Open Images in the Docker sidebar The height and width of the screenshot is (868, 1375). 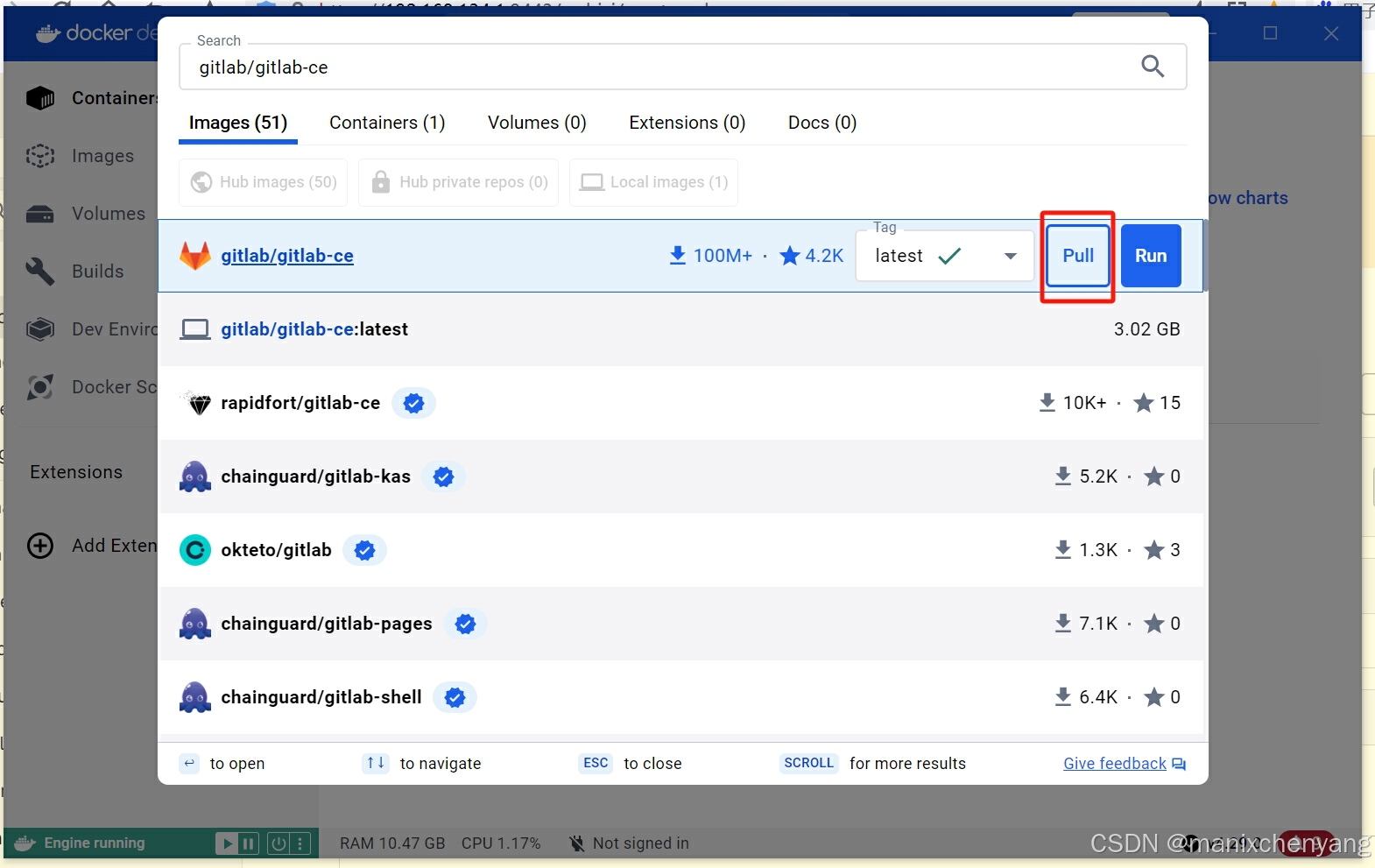[81, 156]
